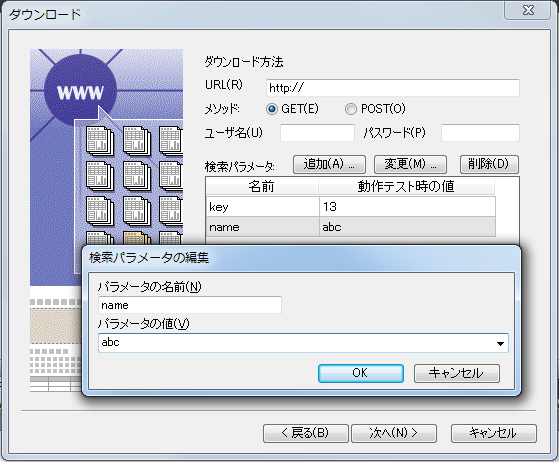The image size is (559, 462).
Task: Click the パラメータの名前(N) field containing name
Action: click(x=190, y=305)
